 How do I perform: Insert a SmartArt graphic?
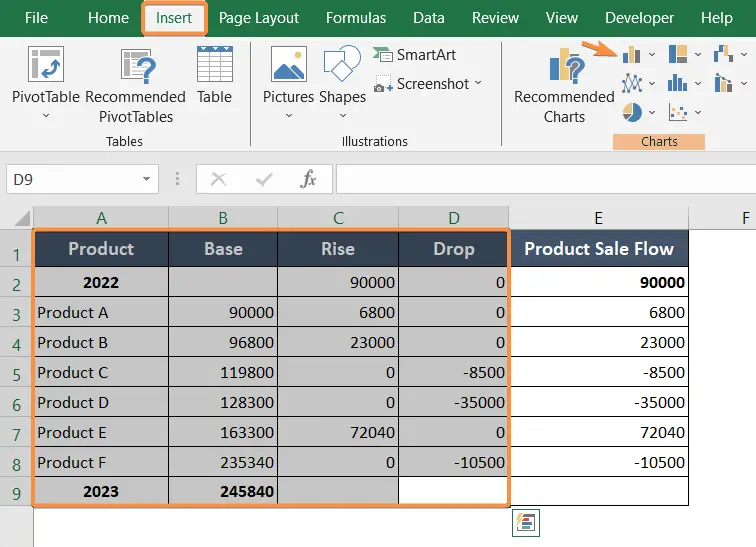[414, 54]
